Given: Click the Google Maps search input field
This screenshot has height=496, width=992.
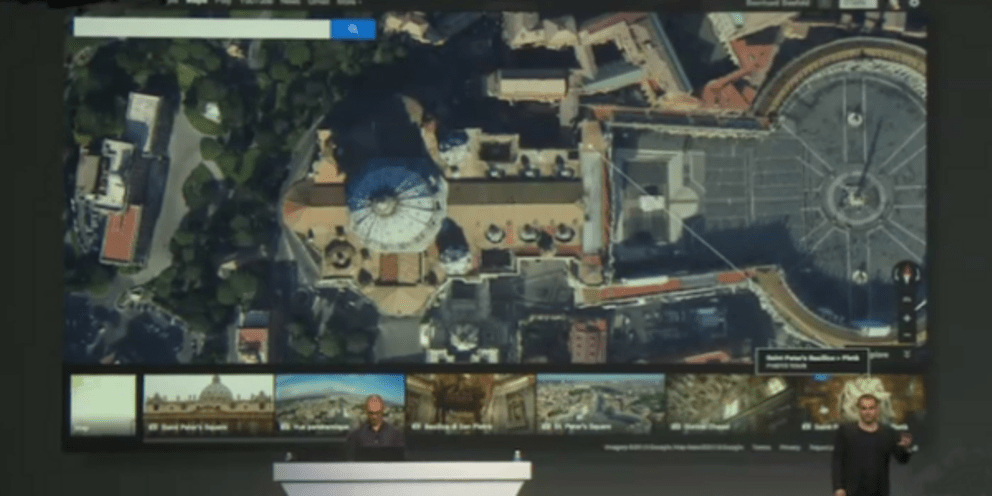Looking at the screenshot, I should click(202, 28).
